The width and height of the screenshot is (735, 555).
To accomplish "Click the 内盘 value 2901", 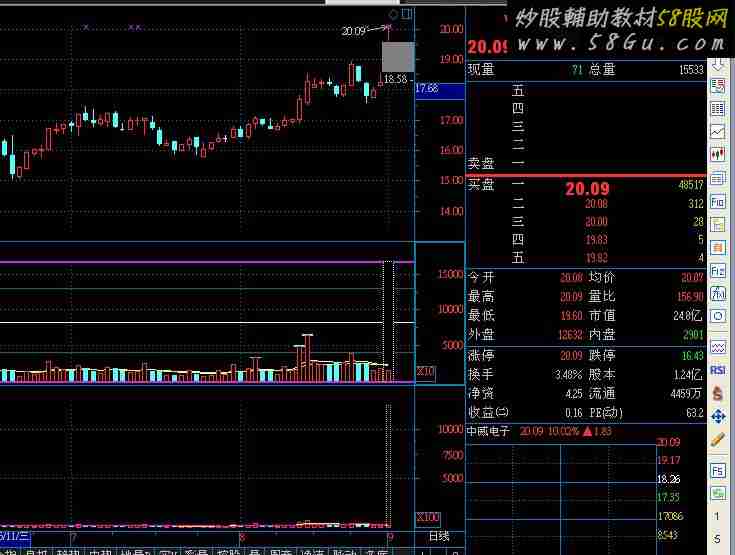I will pos(693,335).
